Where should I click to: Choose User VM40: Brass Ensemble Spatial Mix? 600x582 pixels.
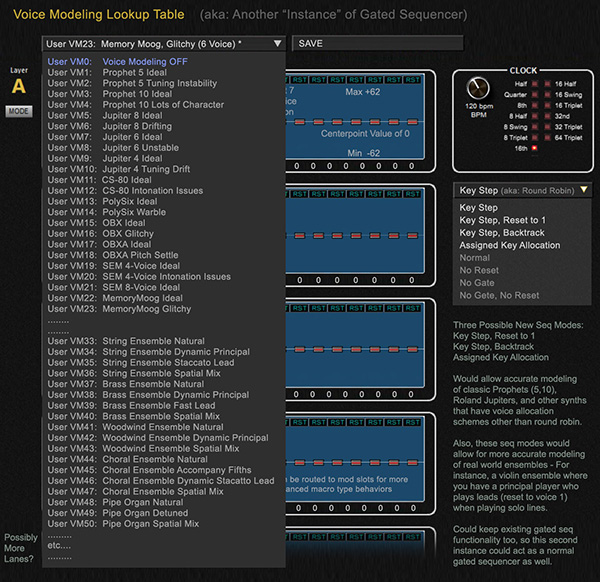134,416
